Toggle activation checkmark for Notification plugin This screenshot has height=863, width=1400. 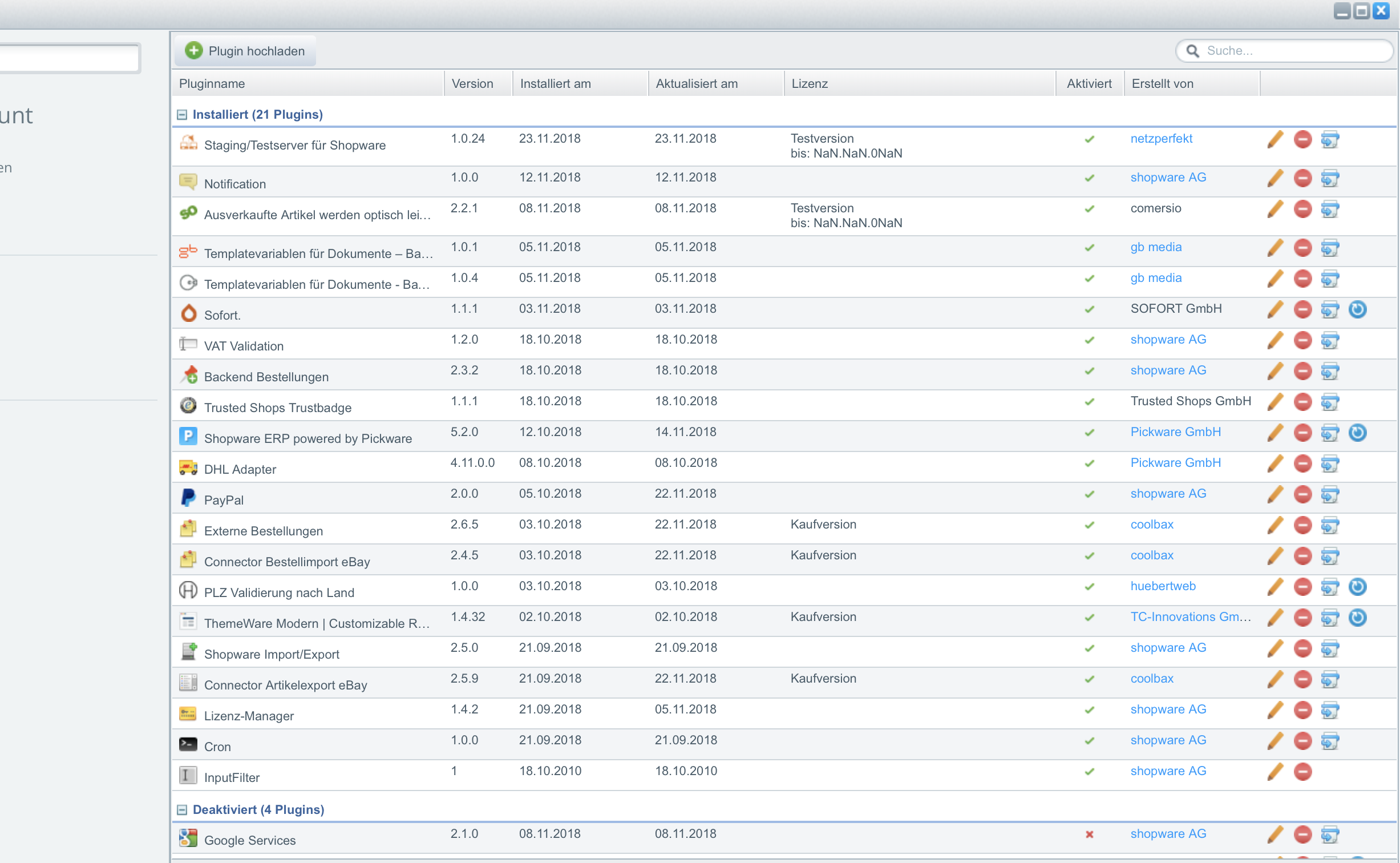(x=1089, y=178)
